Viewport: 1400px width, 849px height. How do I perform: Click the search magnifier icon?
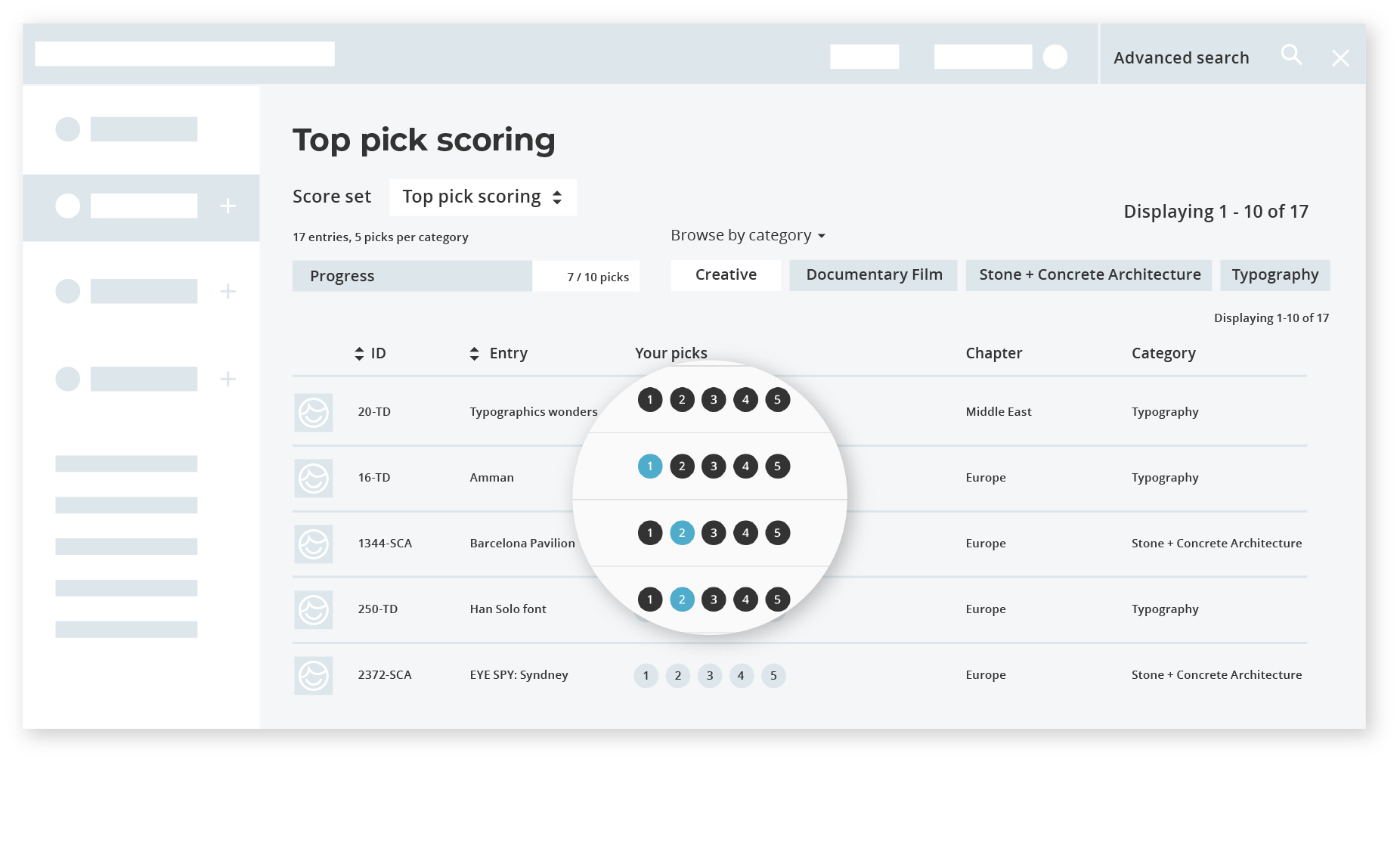tap(1290, 55)
